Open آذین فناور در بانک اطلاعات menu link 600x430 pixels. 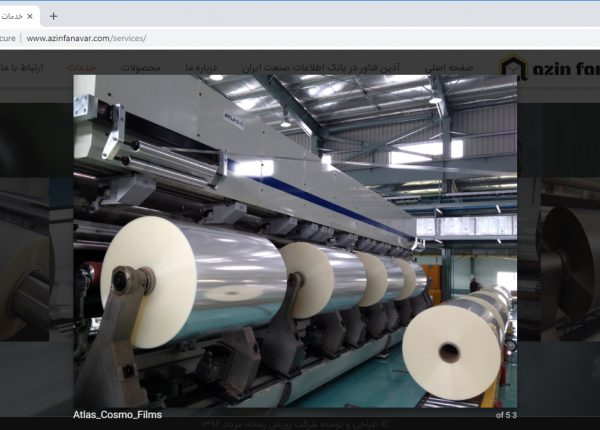click(322, 67)
